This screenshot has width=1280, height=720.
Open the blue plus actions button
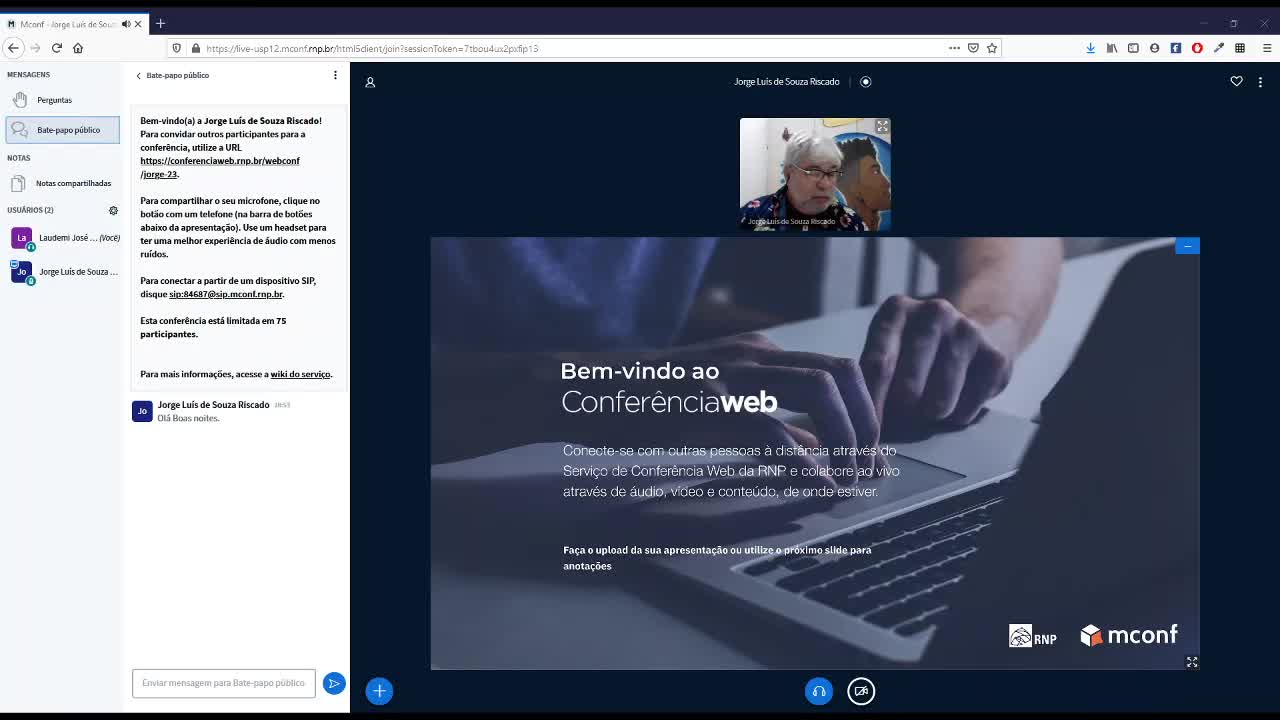coord(379,691)
